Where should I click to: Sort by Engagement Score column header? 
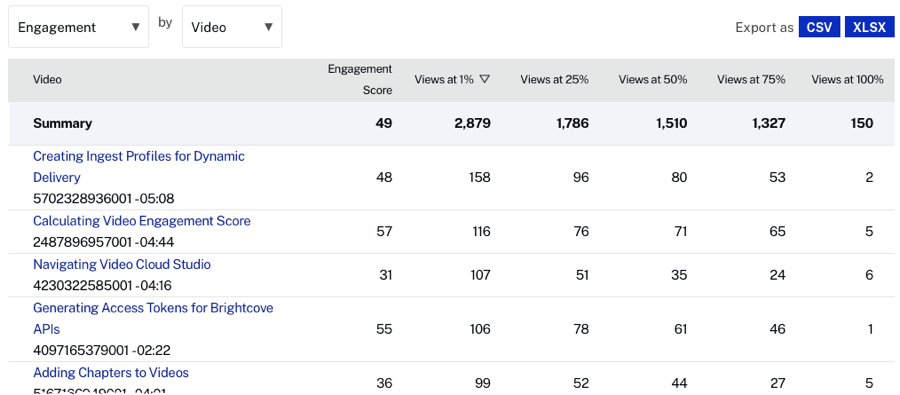360,79
